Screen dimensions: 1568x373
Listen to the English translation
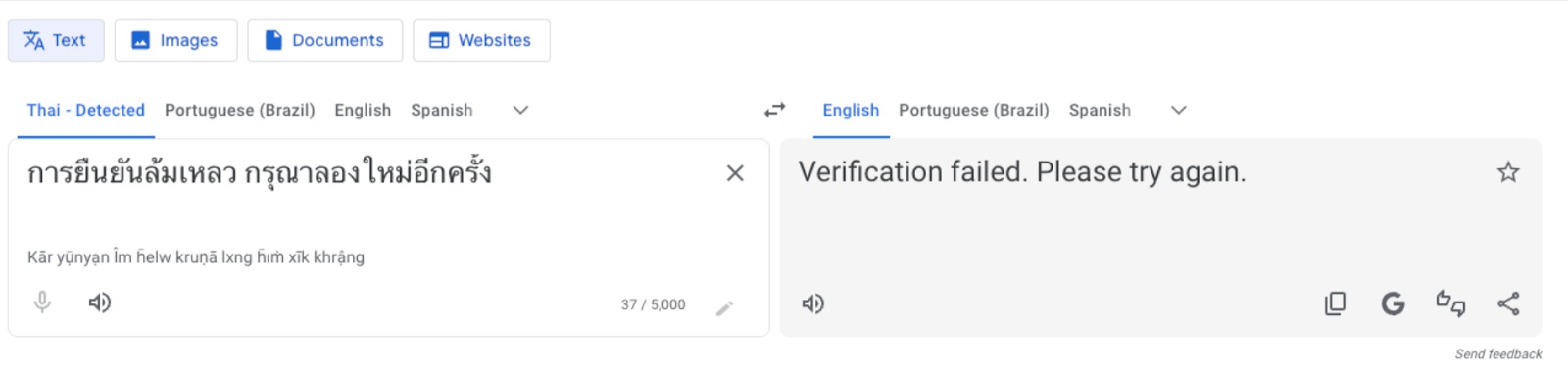pos(813,304)
